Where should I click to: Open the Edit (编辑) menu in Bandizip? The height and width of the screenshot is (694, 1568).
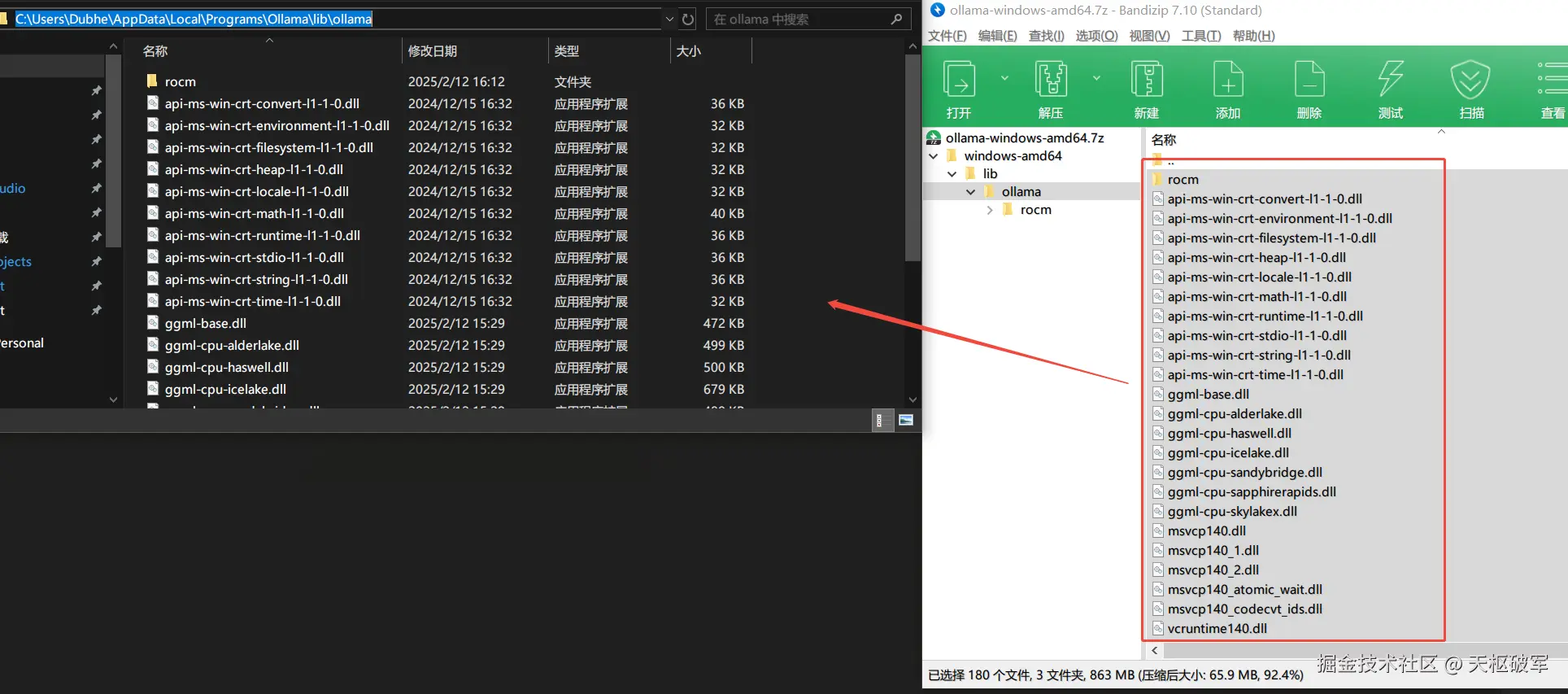tap(998, 36)
